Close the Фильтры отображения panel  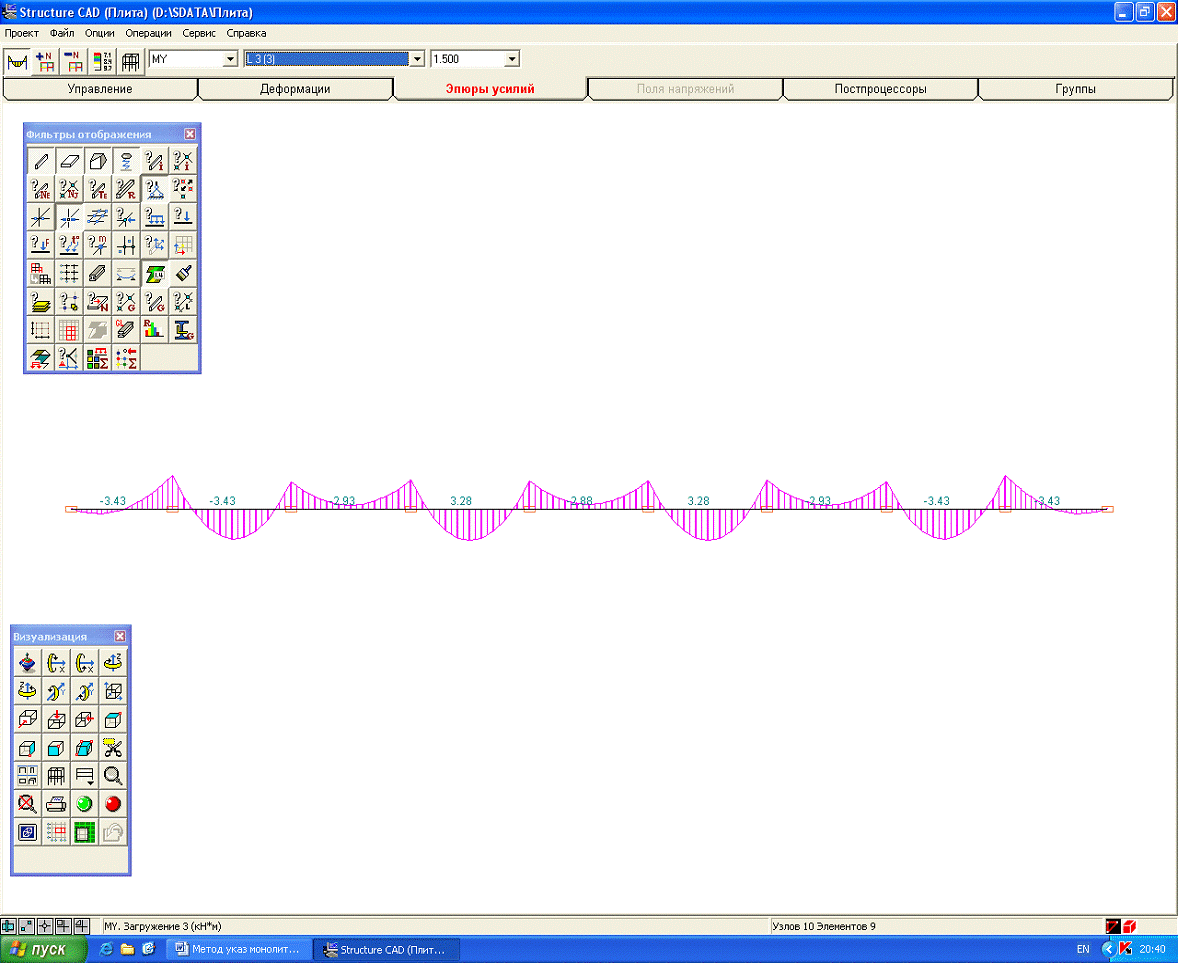coord(190,134)
